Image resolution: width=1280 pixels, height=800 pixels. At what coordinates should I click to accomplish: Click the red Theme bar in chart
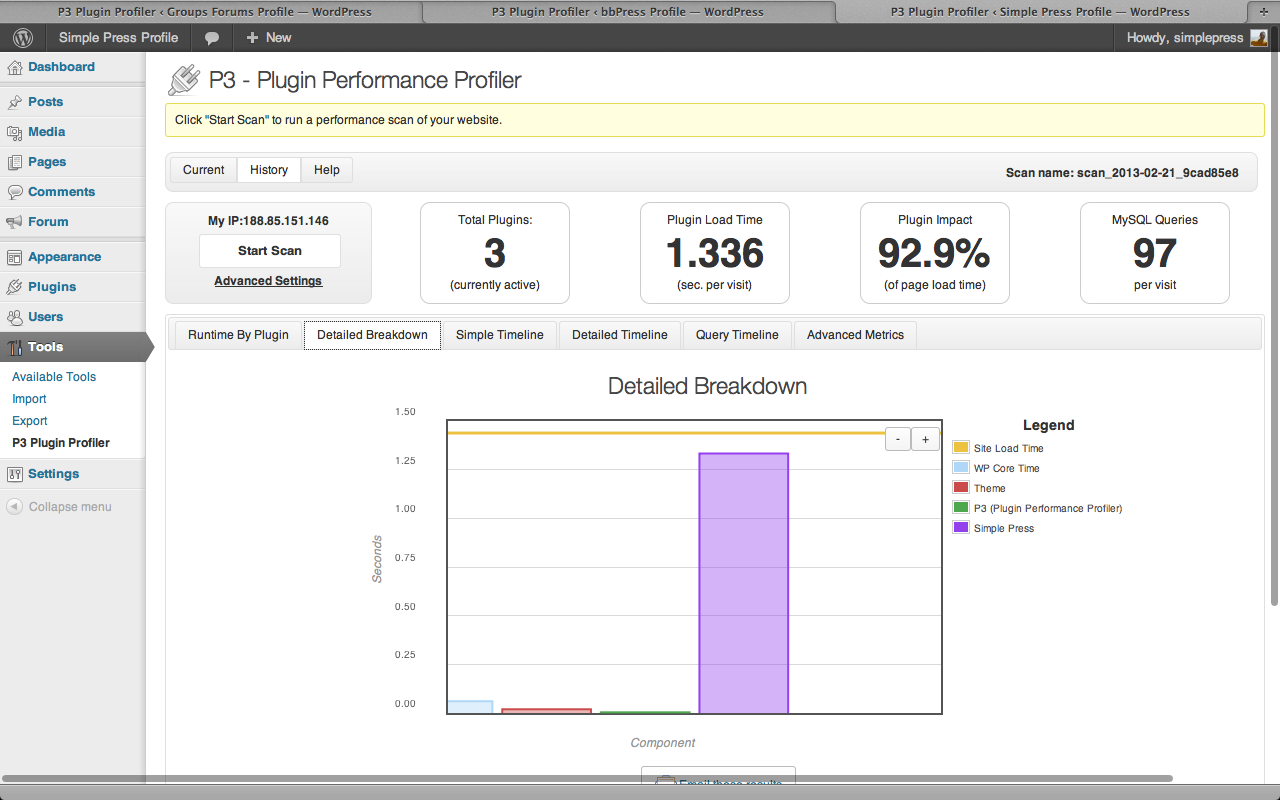(x=546, y=711)
